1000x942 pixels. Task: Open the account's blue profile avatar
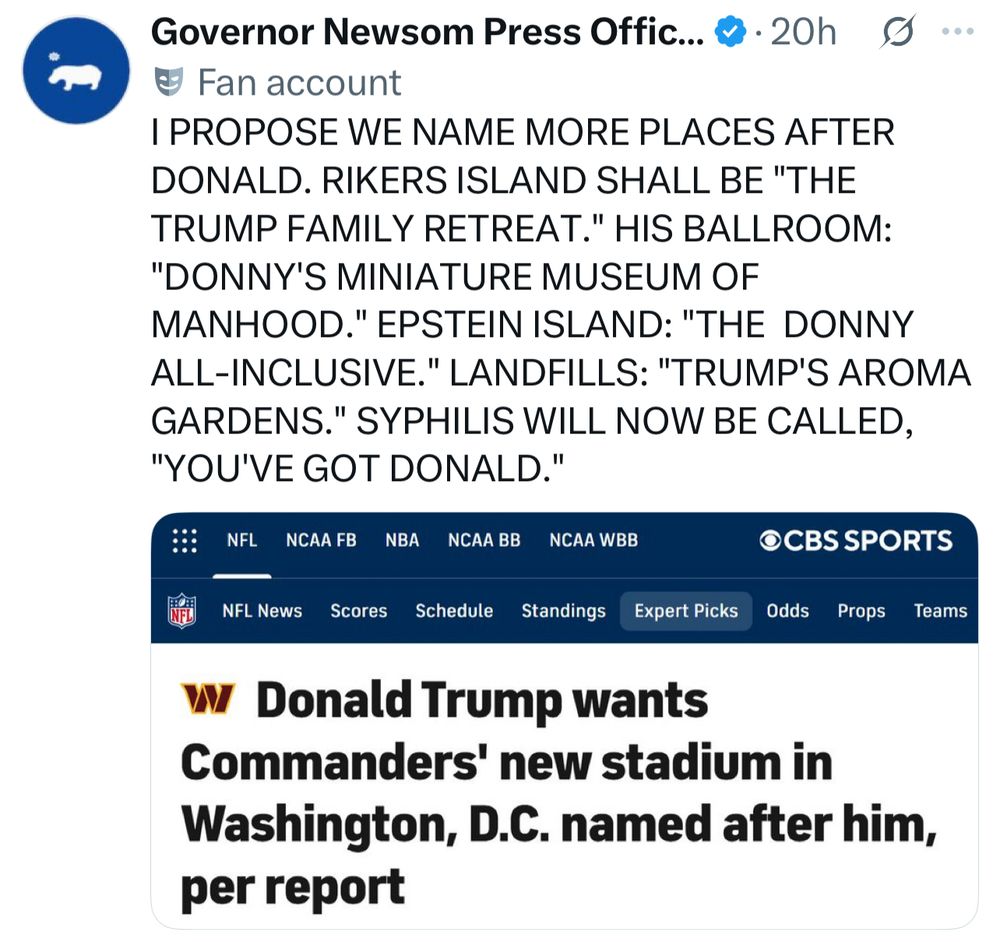click(76, 70)
